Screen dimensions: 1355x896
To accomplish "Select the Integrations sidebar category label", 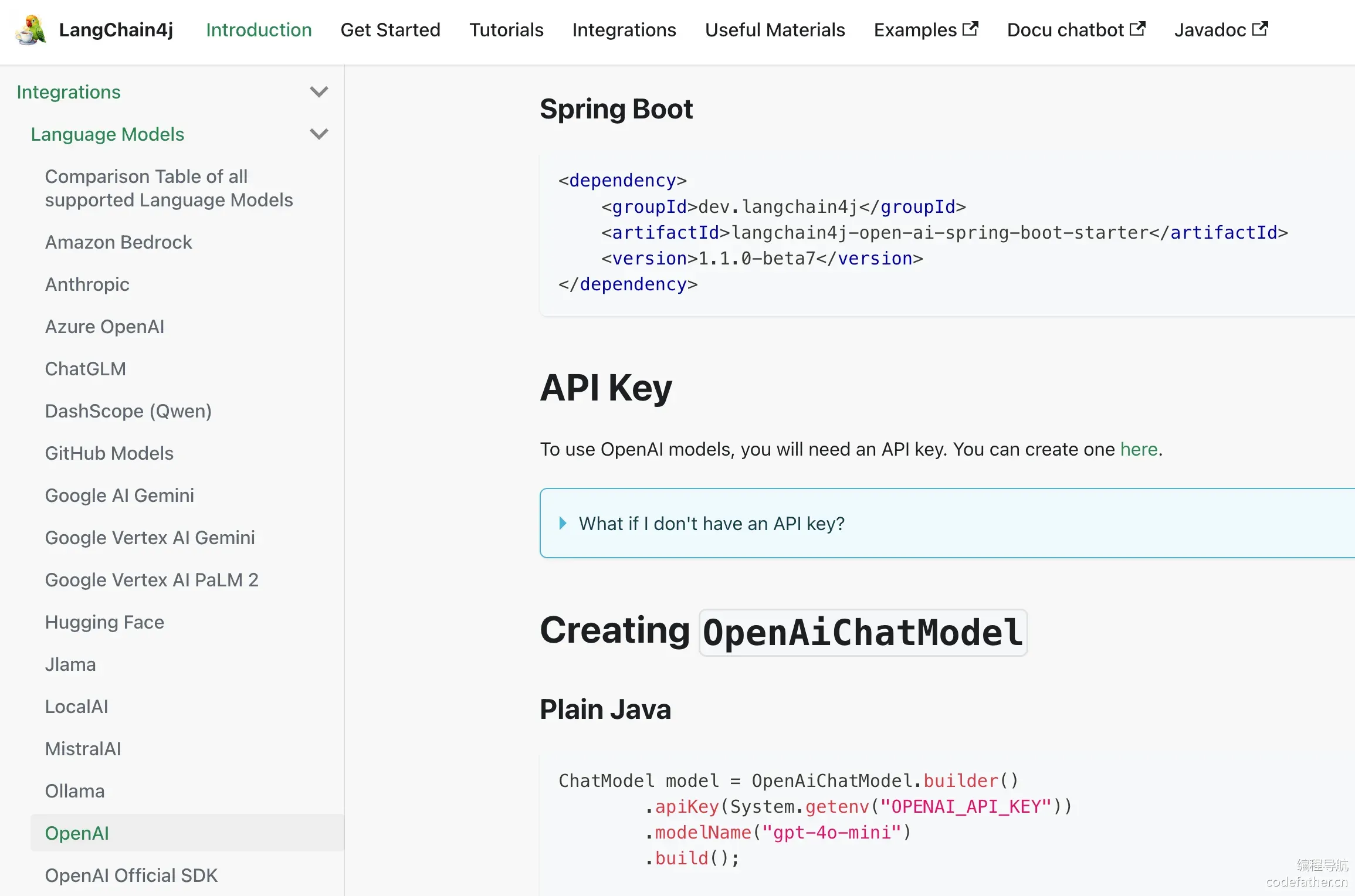I will click(69, 92).
